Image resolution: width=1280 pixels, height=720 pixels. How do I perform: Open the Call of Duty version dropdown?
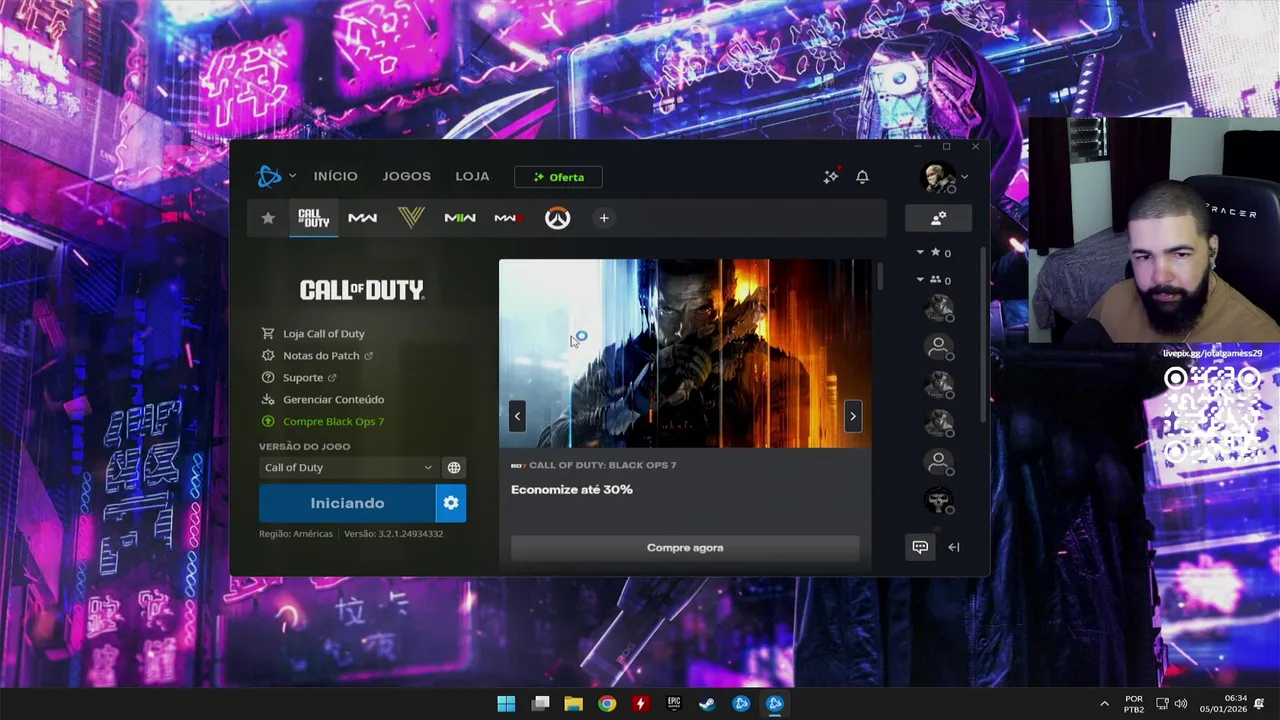348,467
